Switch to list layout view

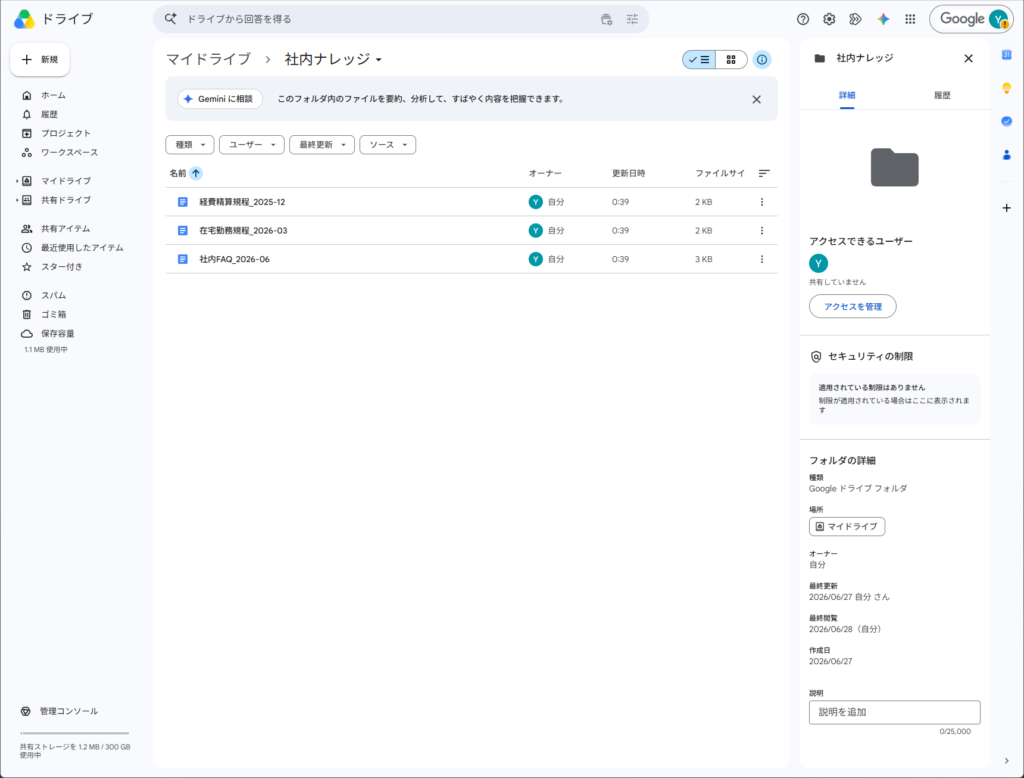coord(699,59)
